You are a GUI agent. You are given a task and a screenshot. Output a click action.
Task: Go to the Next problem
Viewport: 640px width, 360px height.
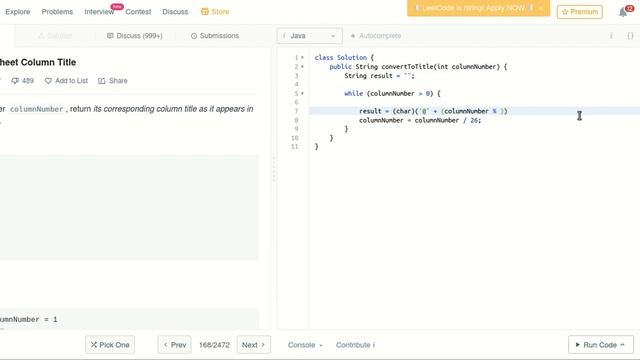pyautogui.click(x=253, y=345)
